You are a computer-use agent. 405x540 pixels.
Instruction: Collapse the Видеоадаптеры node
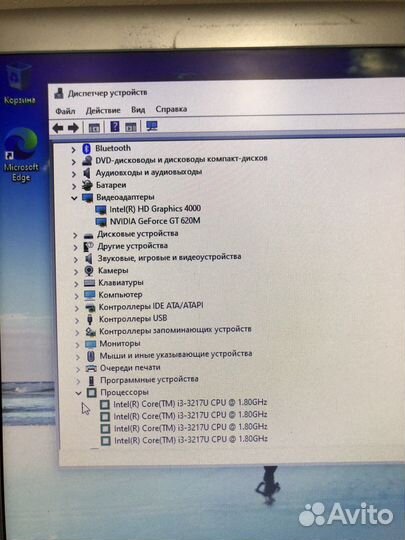[74, 198]
